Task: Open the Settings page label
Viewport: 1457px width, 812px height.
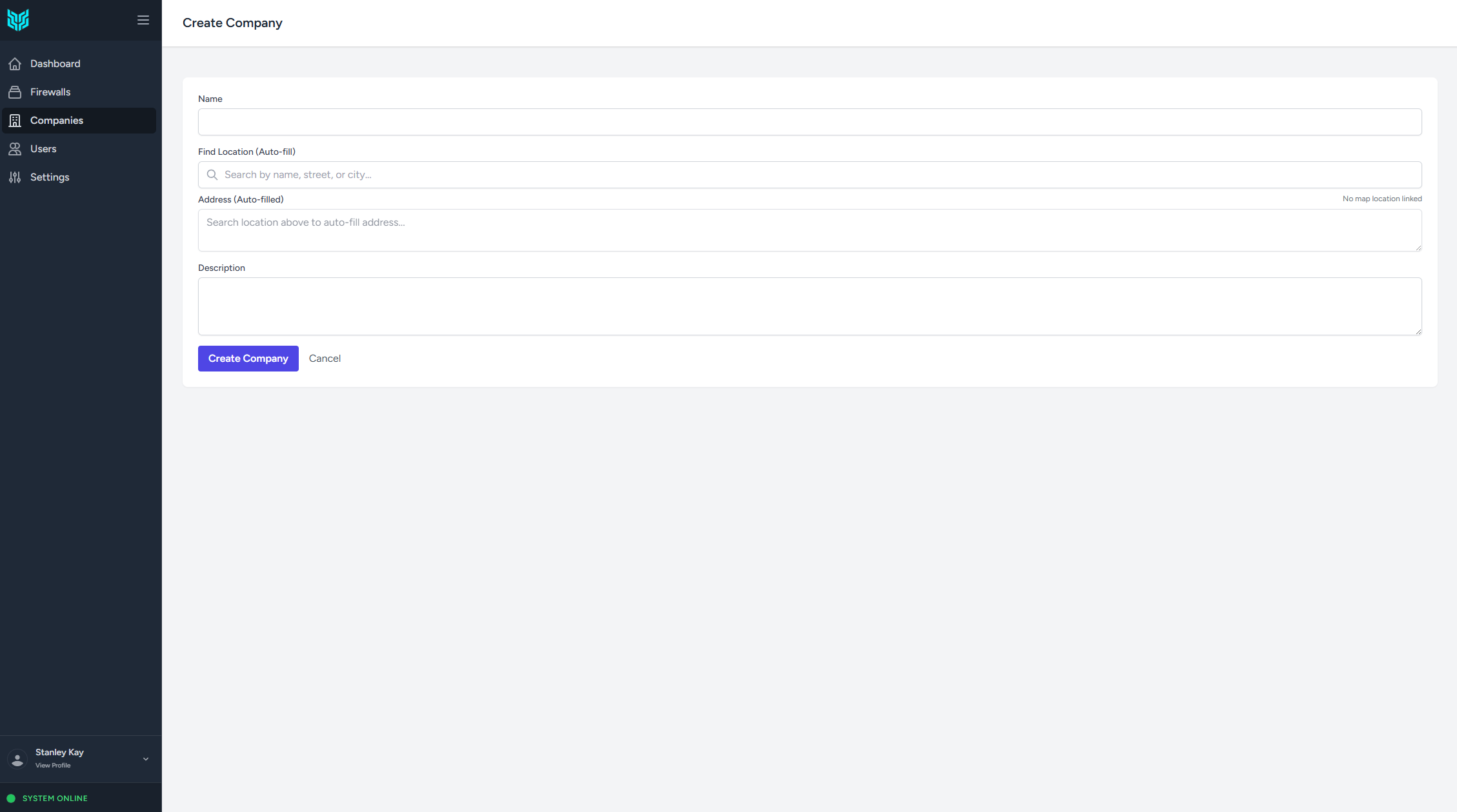Action: [x=50, y=177]
